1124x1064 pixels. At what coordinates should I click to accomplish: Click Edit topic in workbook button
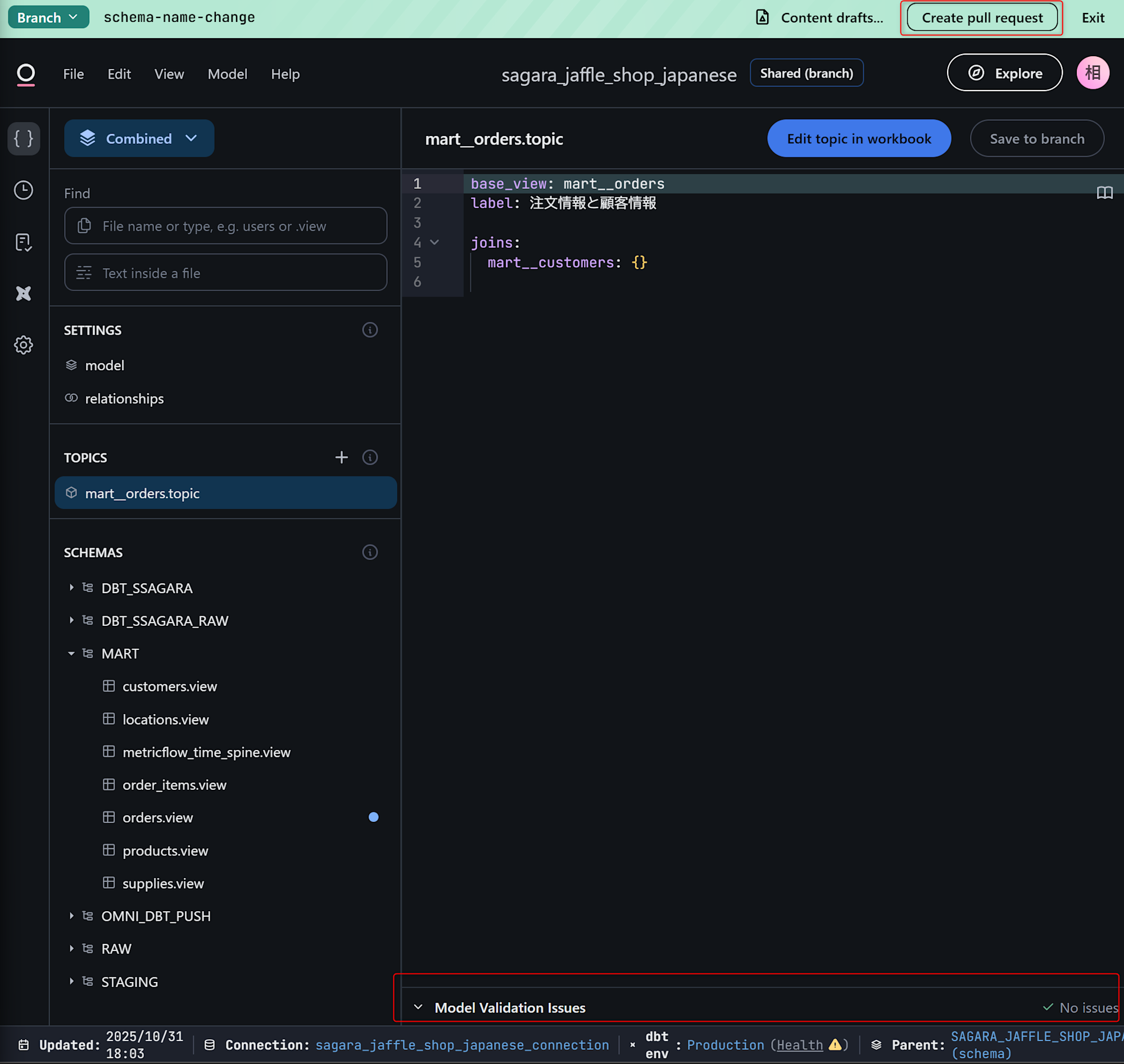859,139
